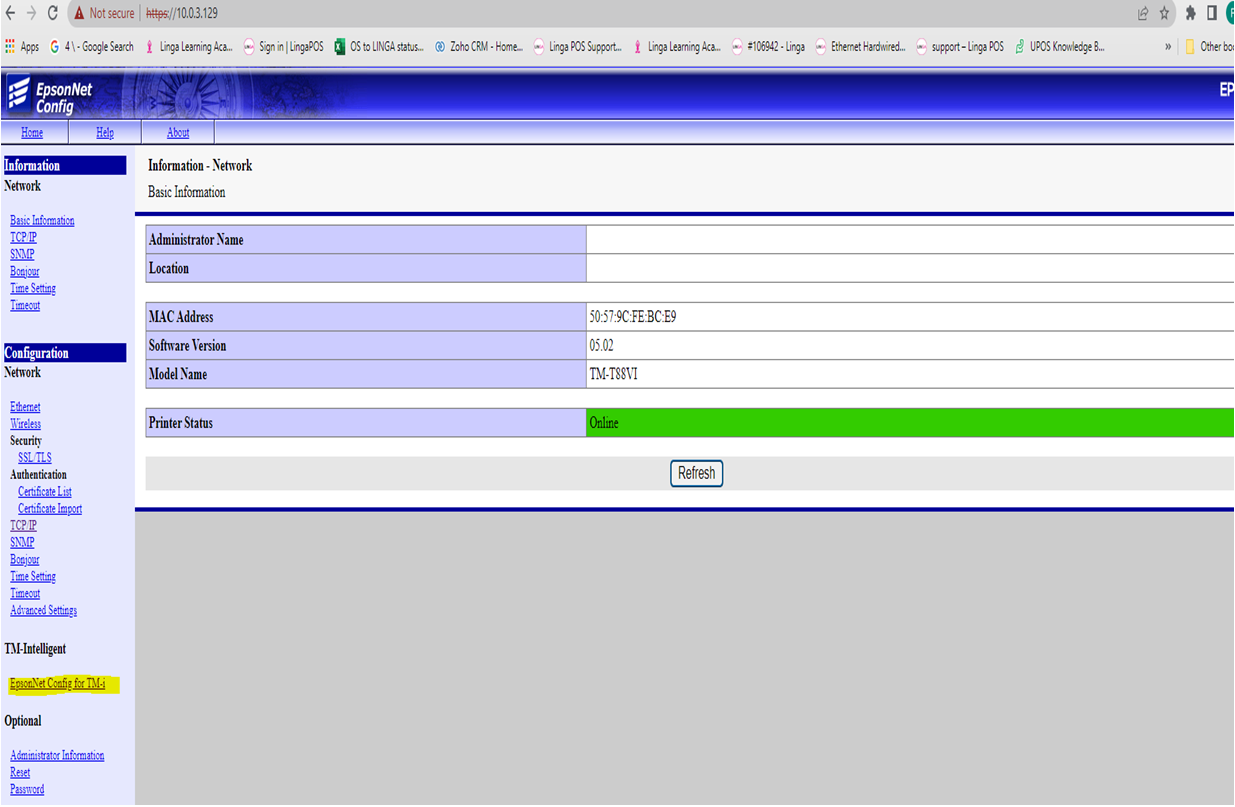Screen dimensions: 1235x807
Task: Click the Refresh button
Action: pyautogui.click(x=696, y=473)
